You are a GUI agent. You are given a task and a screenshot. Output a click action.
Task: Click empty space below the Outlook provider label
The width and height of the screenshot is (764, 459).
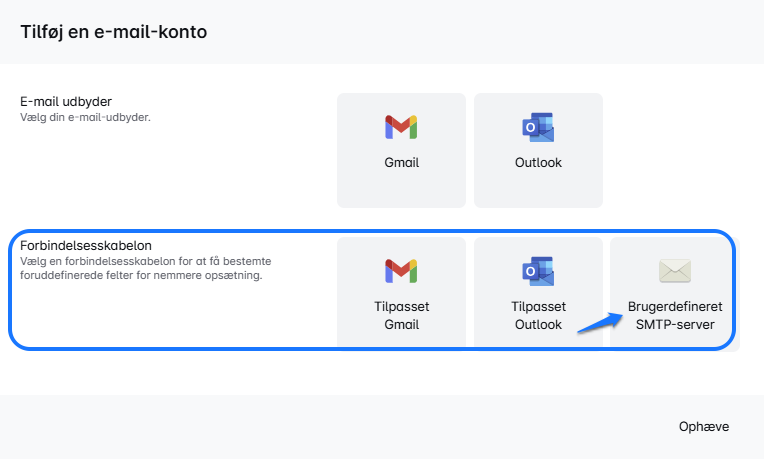tap(538, 190)
